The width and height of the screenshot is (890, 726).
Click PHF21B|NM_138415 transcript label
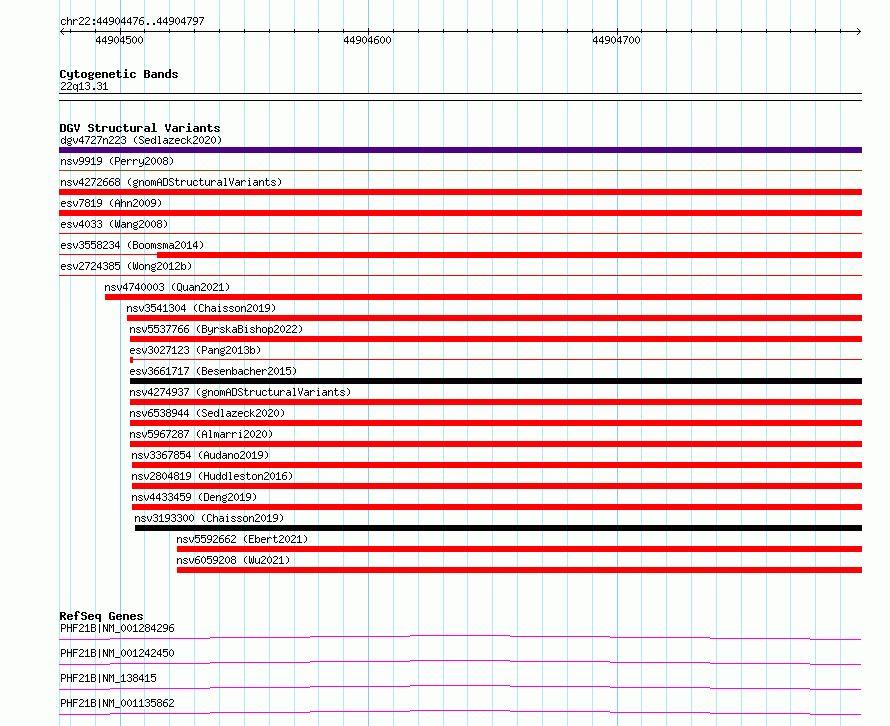coord(108,678)
